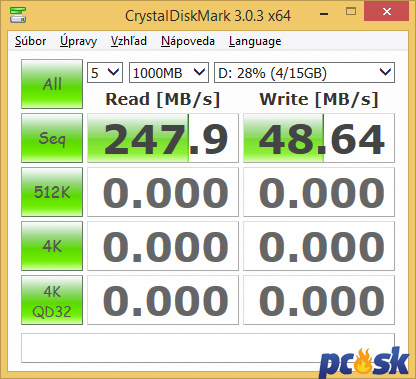
Task: Open the test count dropdown showing 5
Action: 105,73
